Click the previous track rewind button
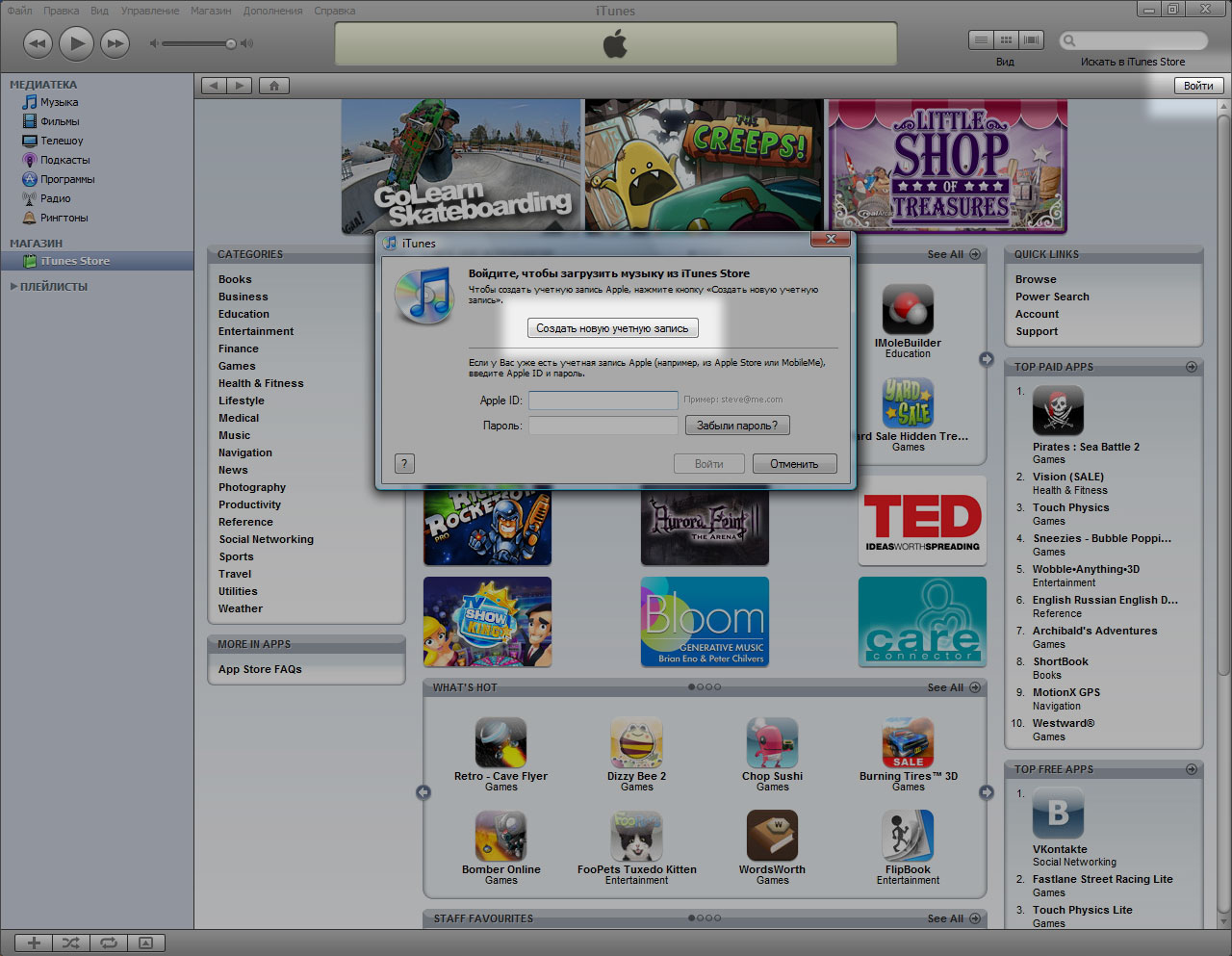 point(38,43)
